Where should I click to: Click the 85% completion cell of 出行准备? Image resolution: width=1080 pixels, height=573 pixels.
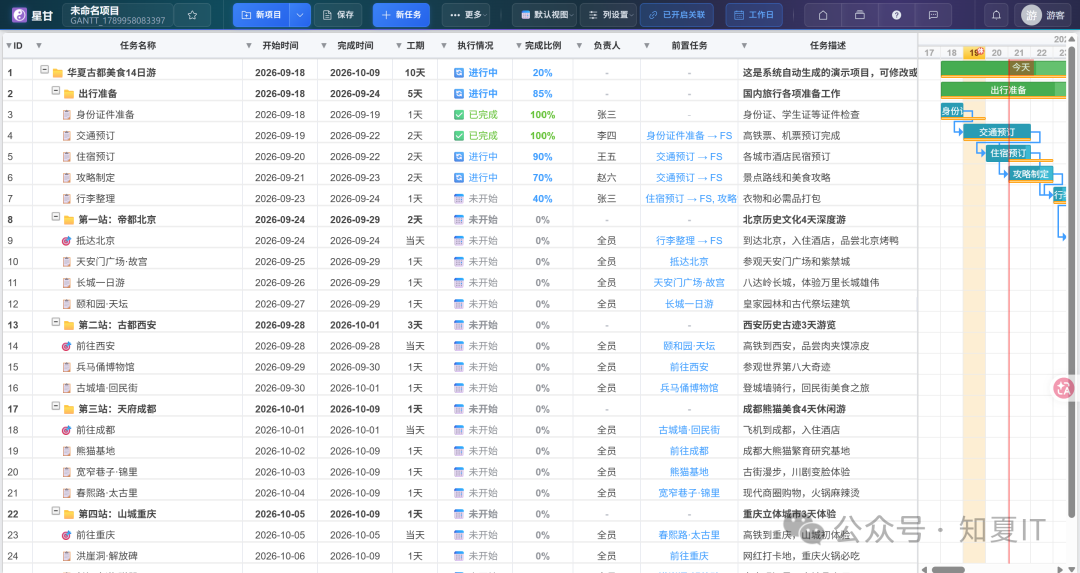(x=542, y=94)
